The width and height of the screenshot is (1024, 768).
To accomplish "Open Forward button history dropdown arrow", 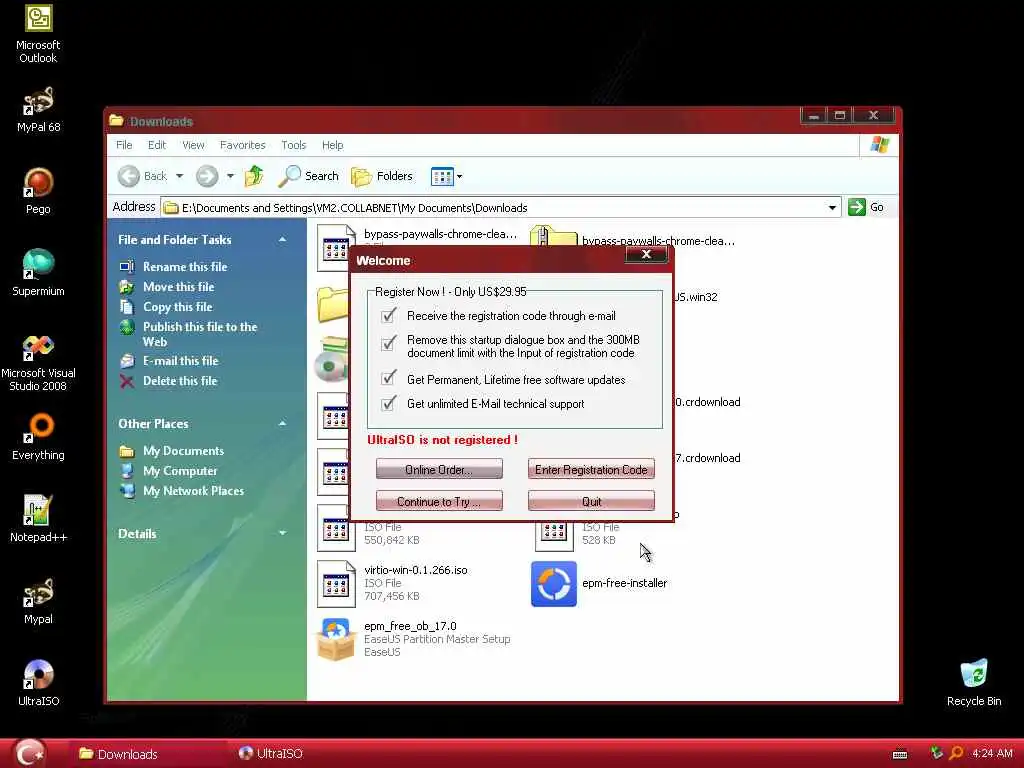I will (x=230, y=176).
